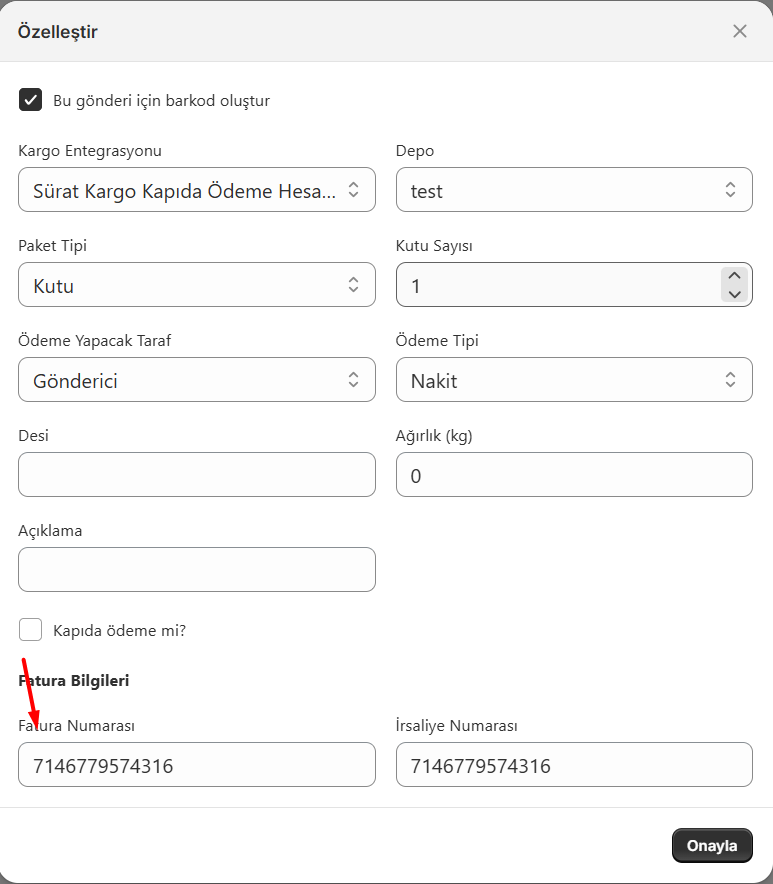The image size is (773, 884).
Task: Close the Özelleştir dialog with X
Action: (x=740, y=31)
